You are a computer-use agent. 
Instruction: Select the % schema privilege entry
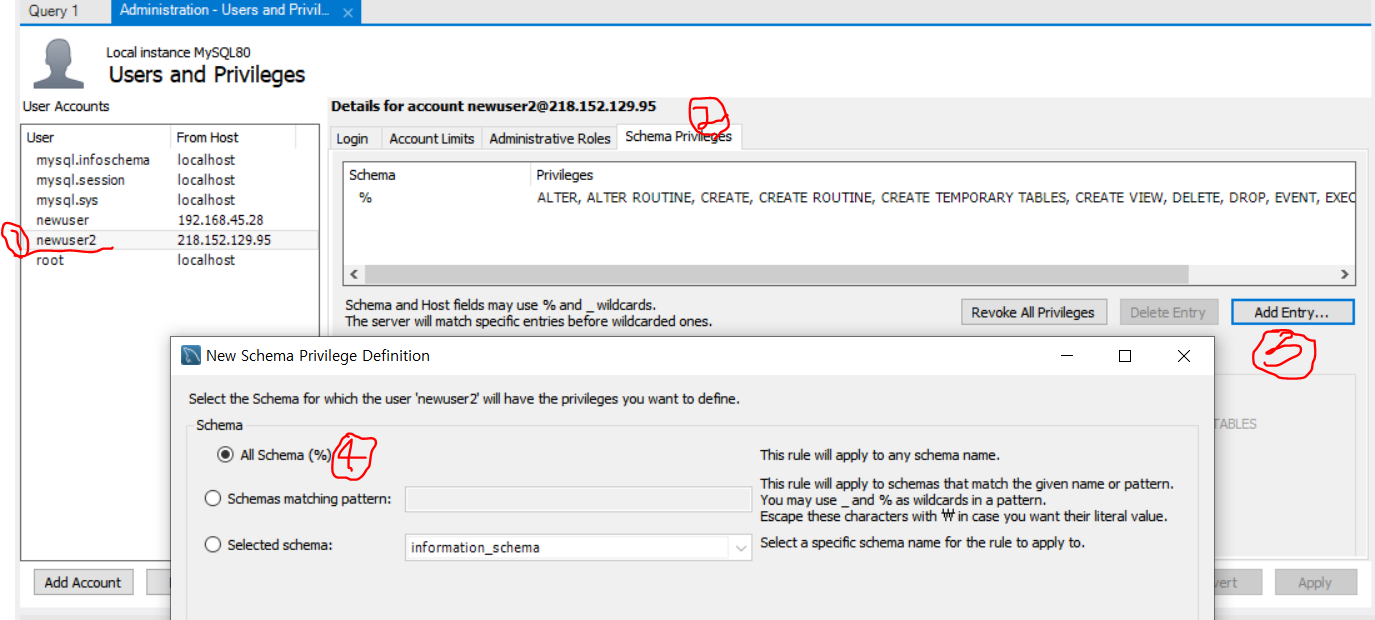(849, 198)
